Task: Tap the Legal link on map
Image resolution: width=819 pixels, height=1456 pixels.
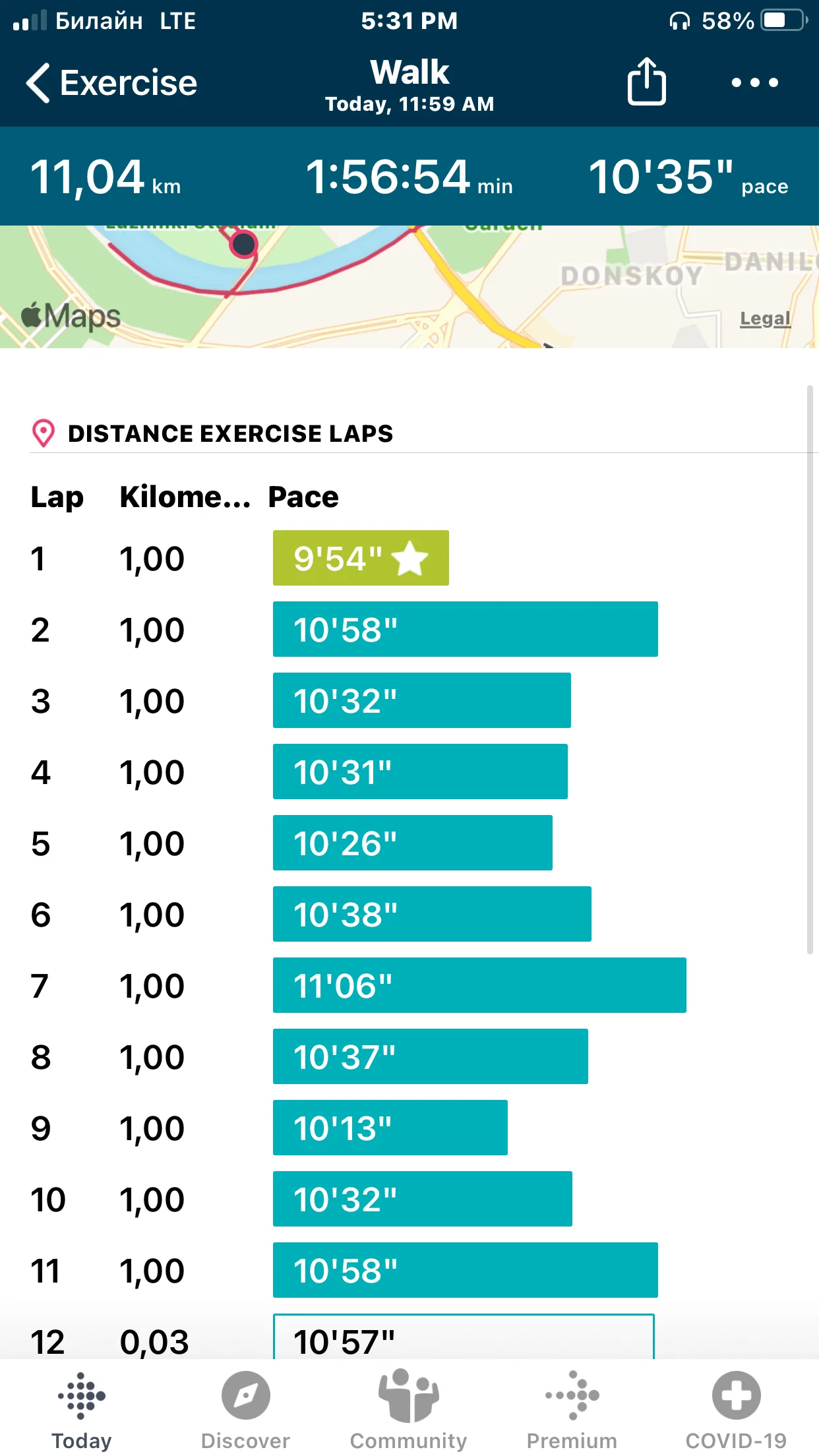Action: 765,318
